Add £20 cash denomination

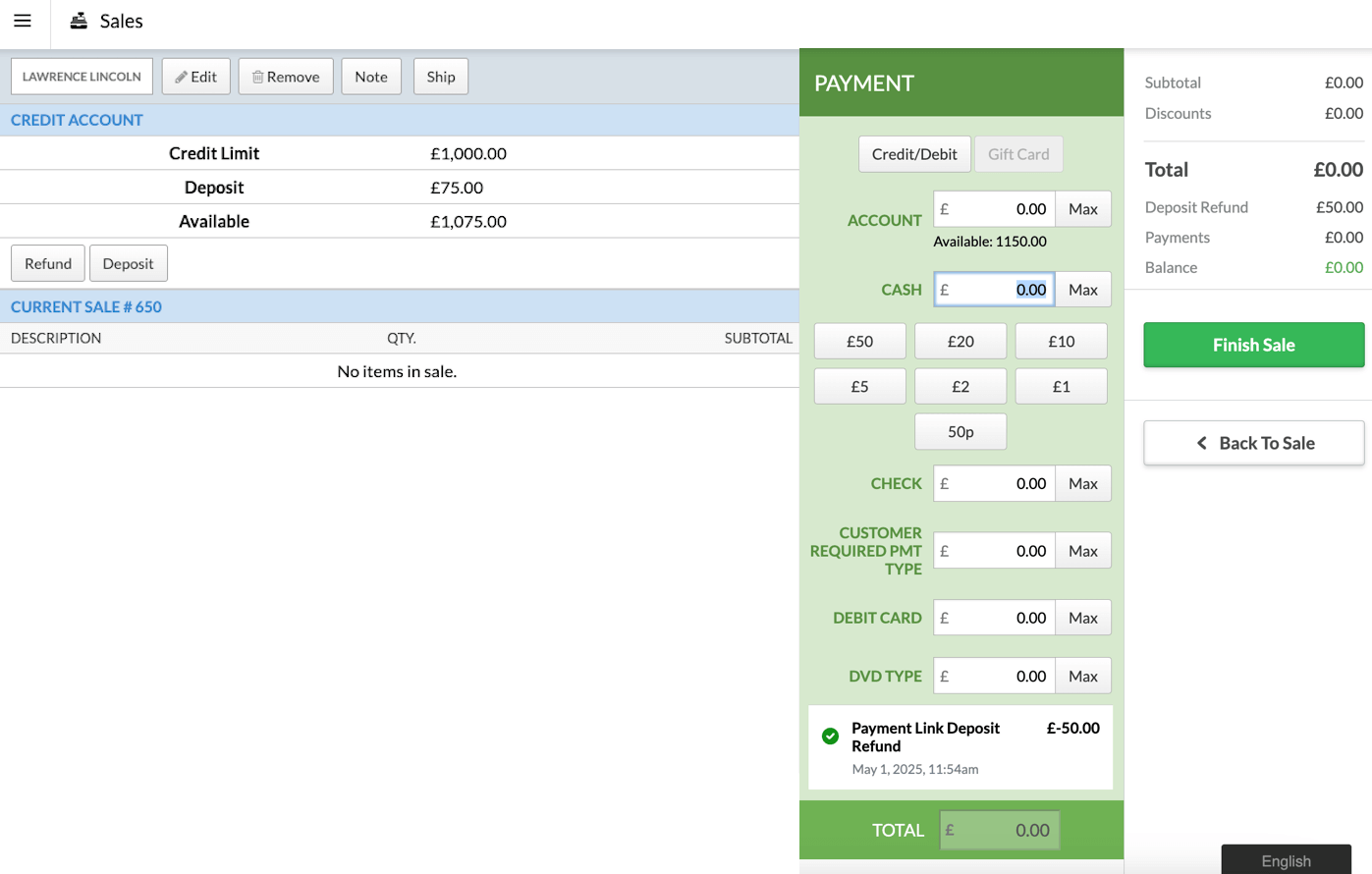click(x=960, y=342)
